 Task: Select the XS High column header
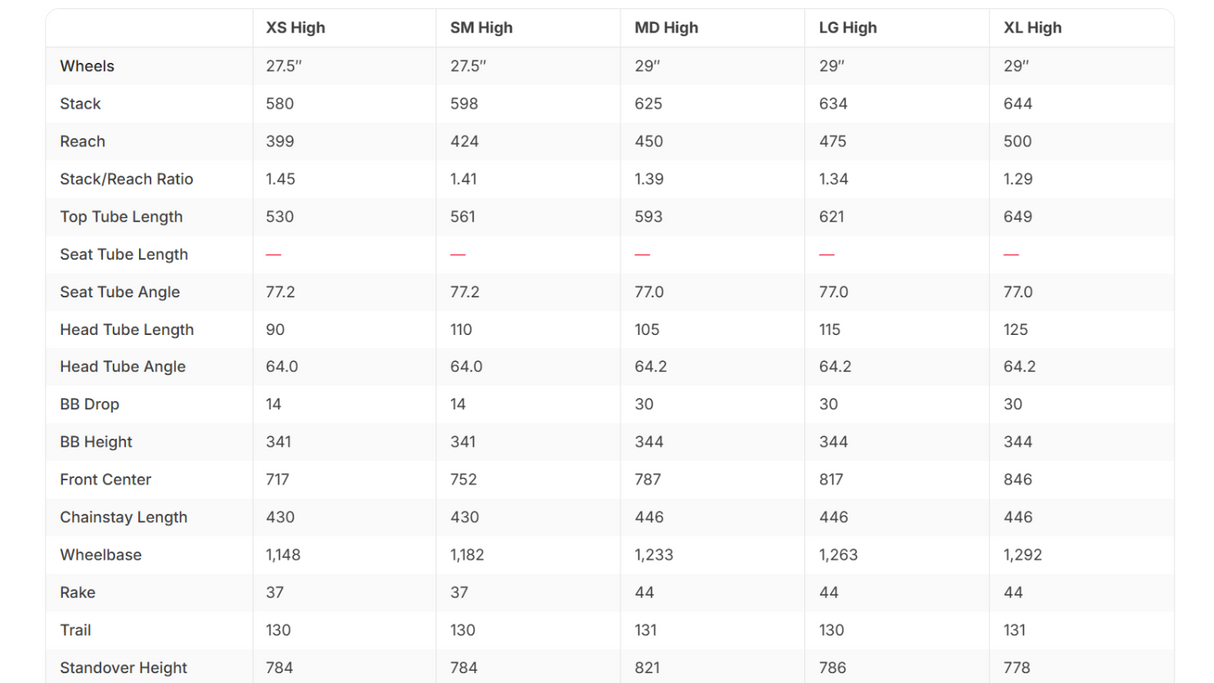pyautogui.click(x=295, y=28)
